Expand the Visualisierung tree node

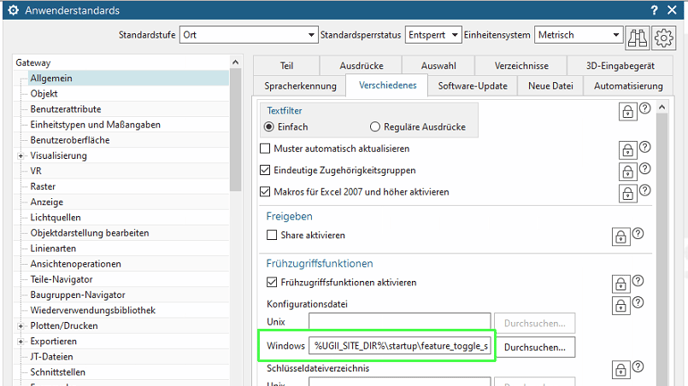pos(20,156)
